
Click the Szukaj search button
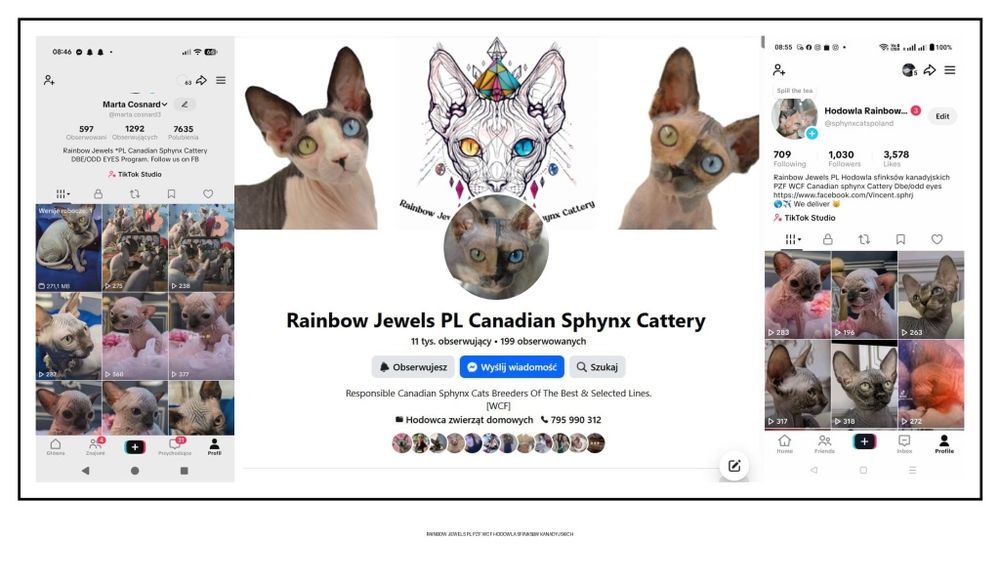pos(597,367)
